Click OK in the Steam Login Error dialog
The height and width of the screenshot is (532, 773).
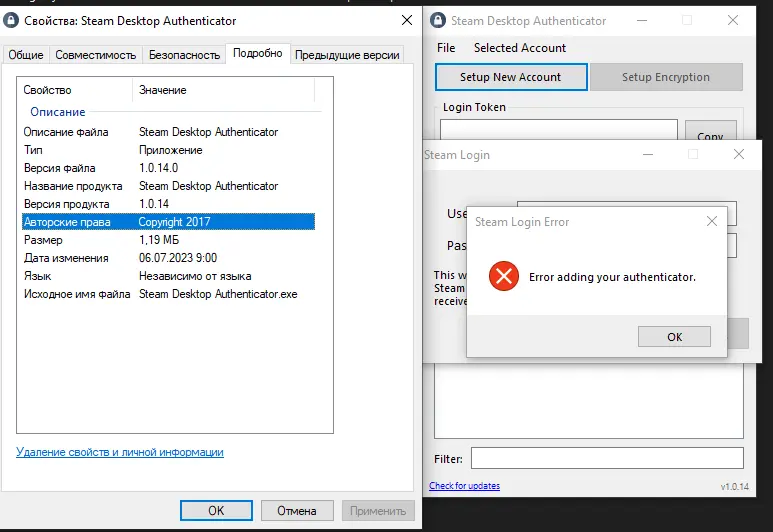pos(674,337)
